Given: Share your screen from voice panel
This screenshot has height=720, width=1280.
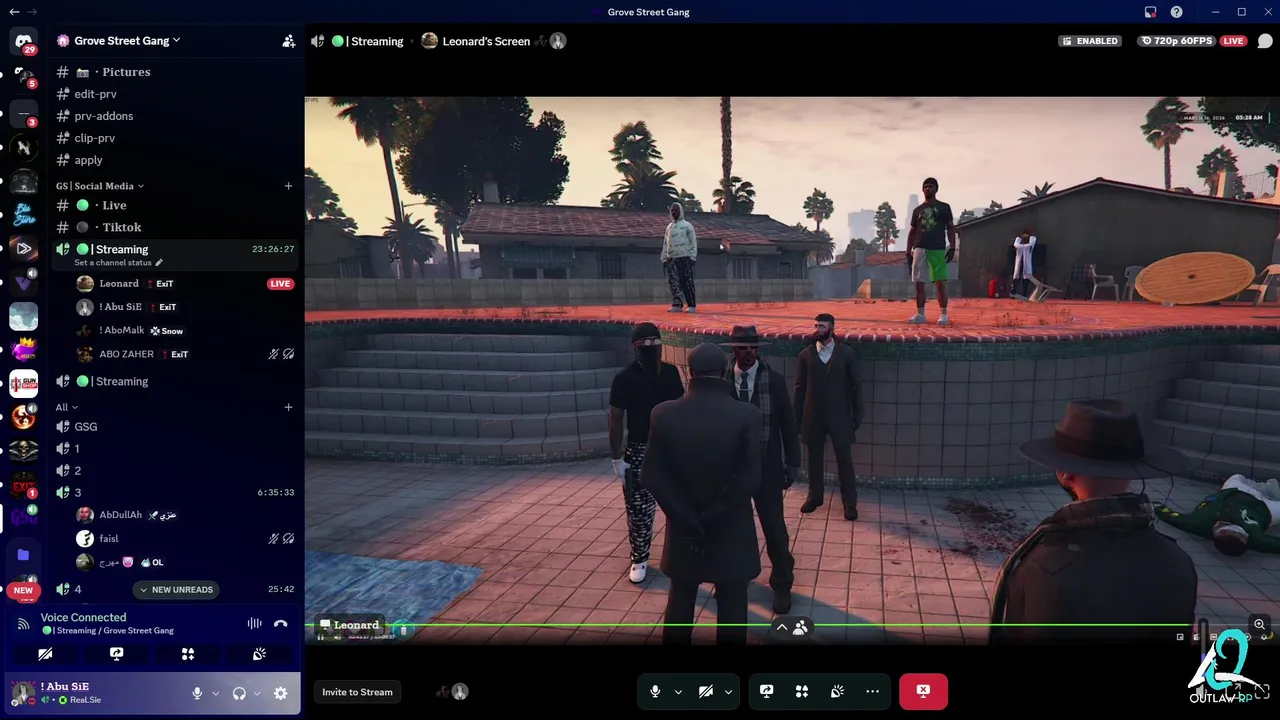Looking at the screenshot, I should tap(116, 654).
